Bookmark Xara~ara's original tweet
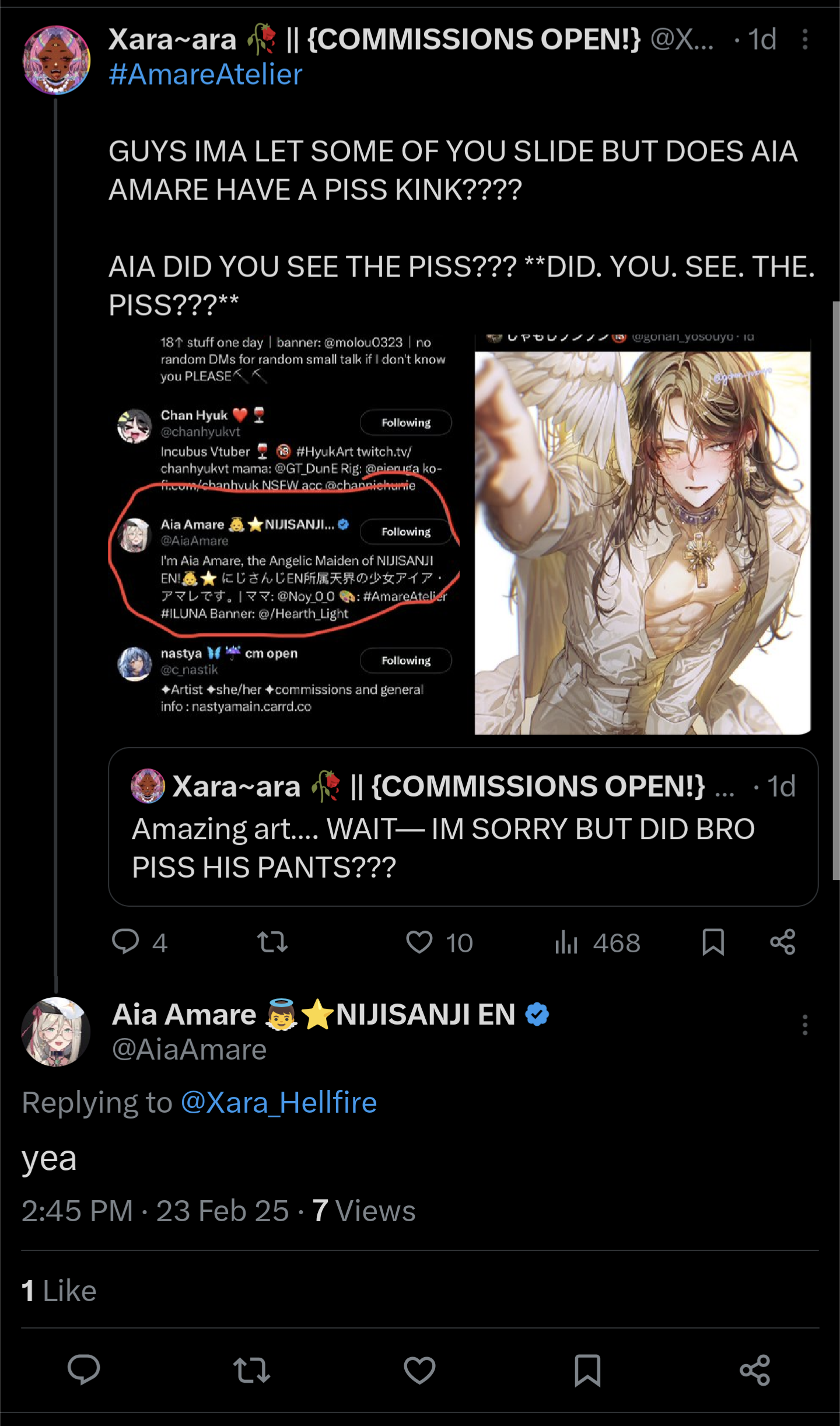The image size is (840, 1426). [x=713, y=942]
